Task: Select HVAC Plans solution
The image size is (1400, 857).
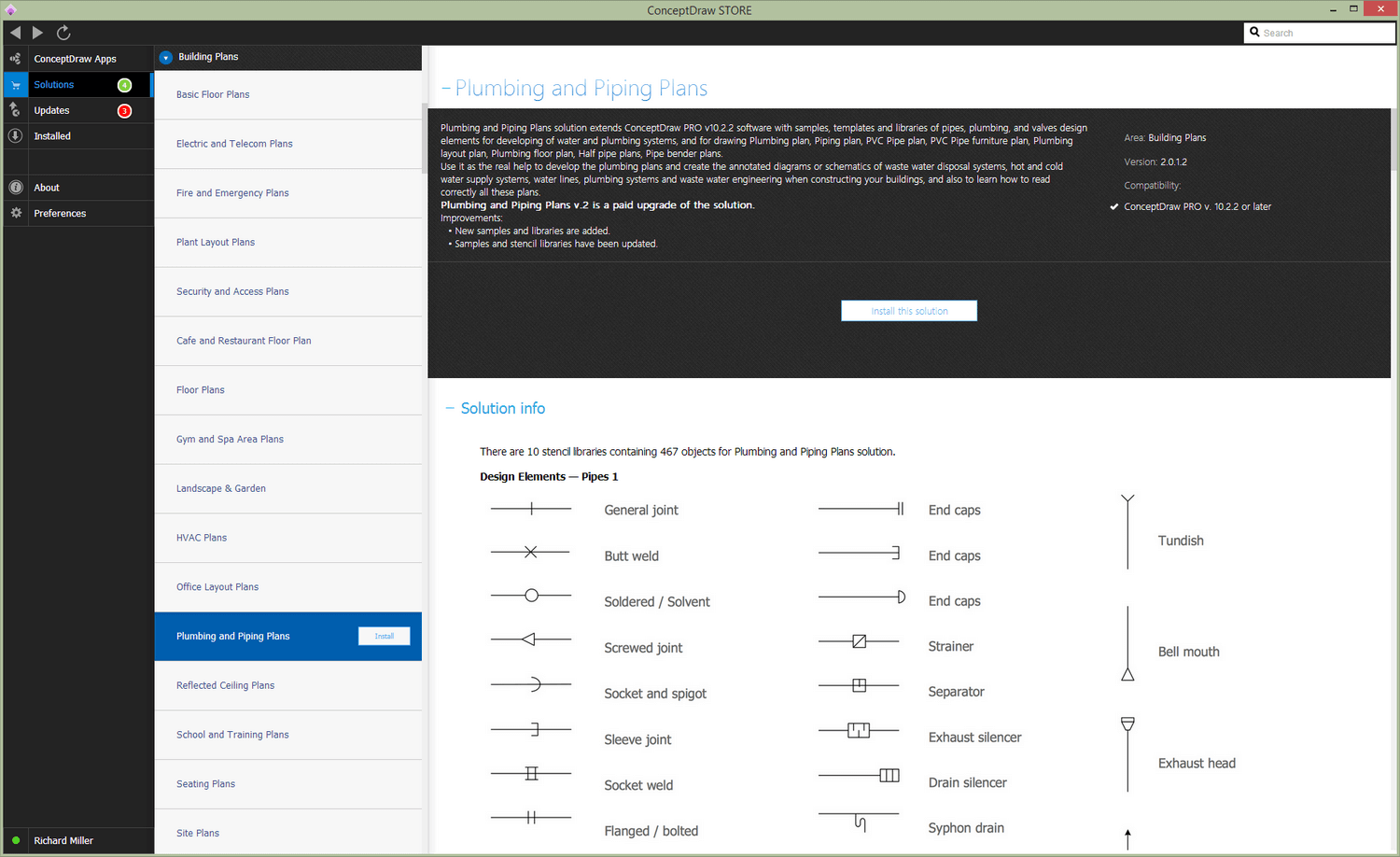Action: (288, 538)
